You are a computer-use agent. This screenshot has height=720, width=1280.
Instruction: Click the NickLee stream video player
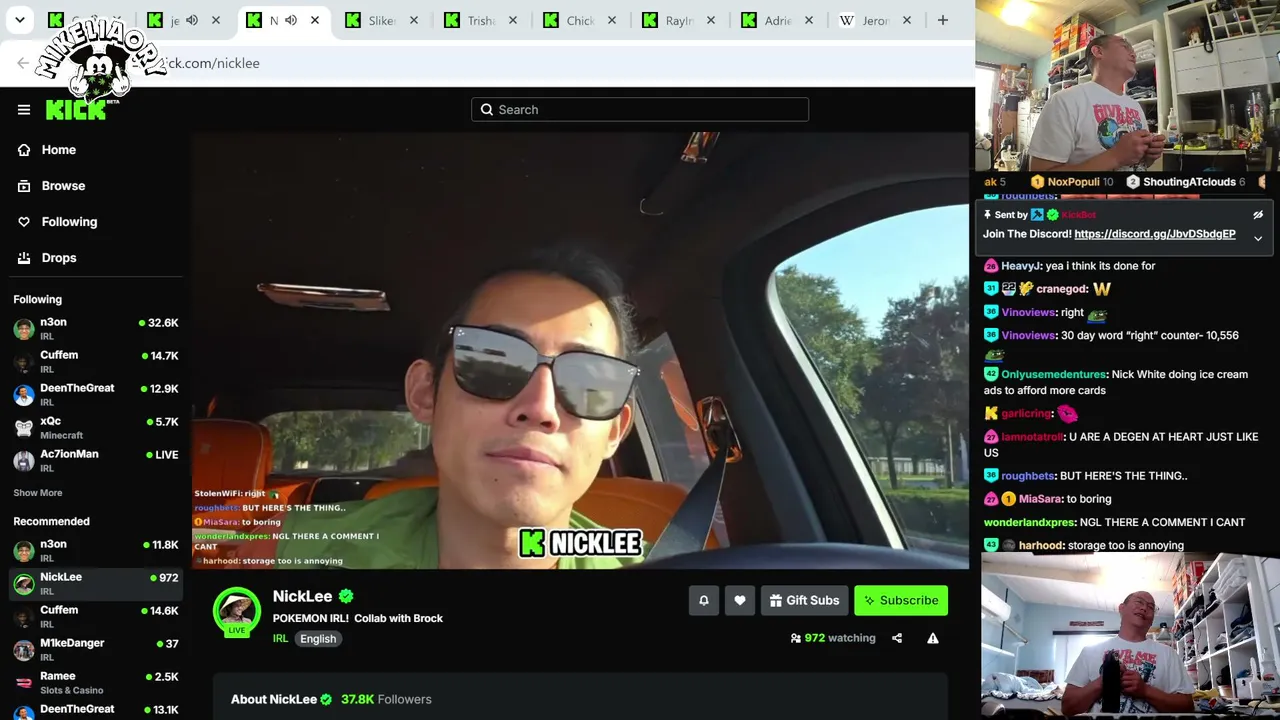[x=580, y=350]
